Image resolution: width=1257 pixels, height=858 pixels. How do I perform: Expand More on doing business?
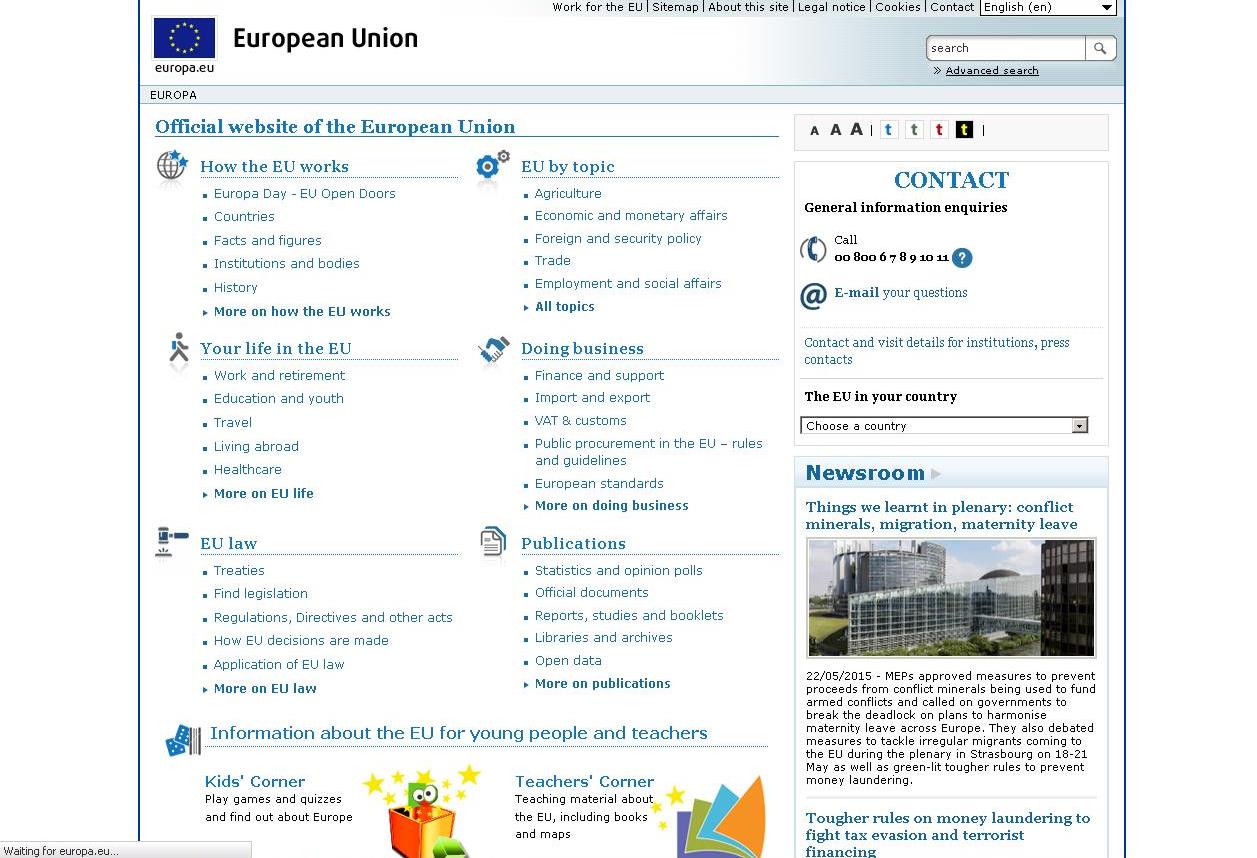611,506
